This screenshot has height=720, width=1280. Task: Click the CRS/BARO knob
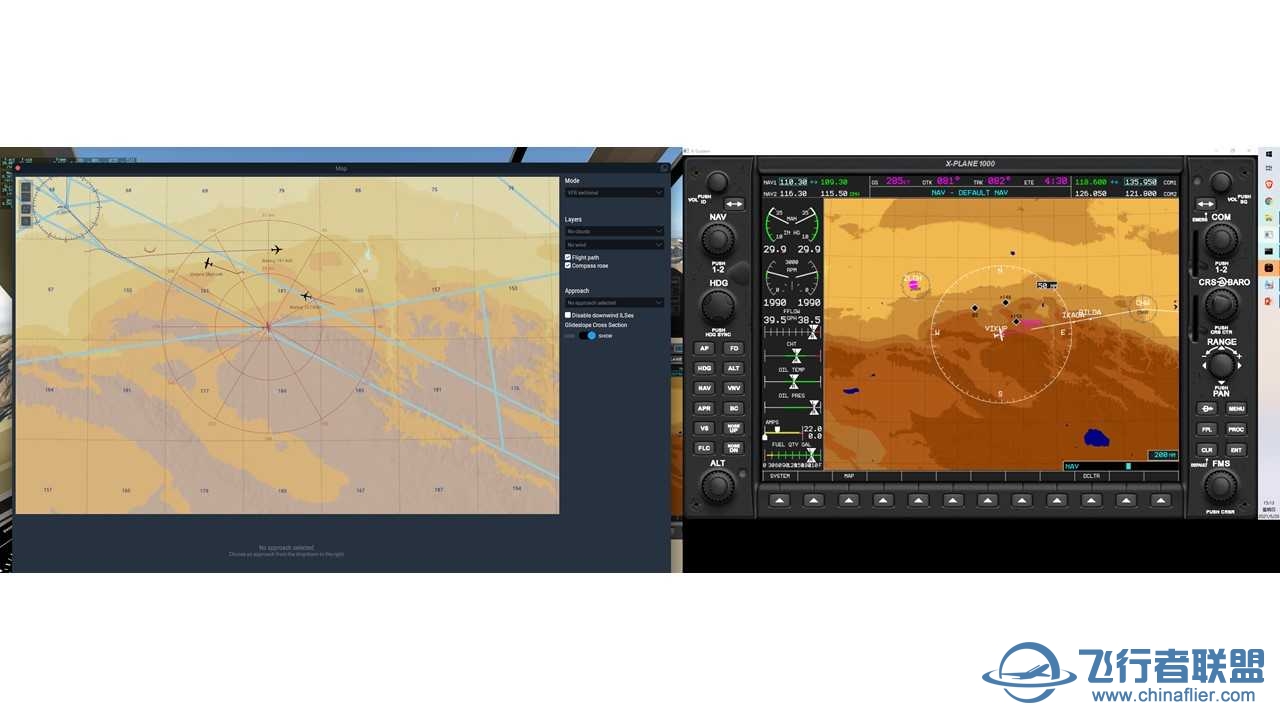click(1221, 305)
